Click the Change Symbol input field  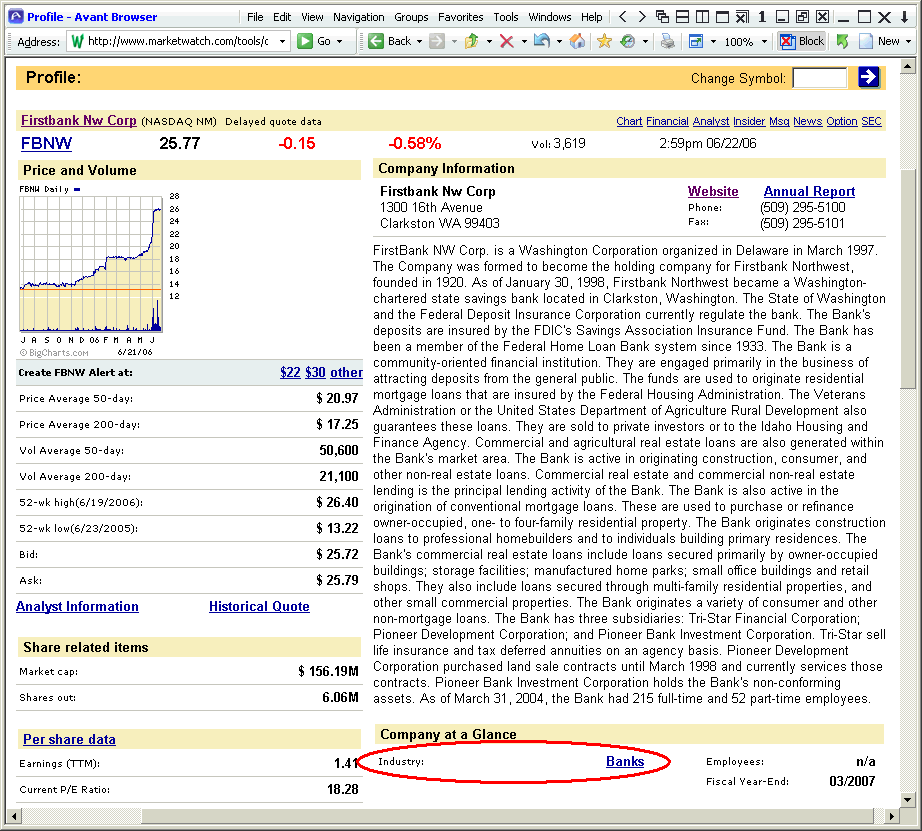pyautogui.click(x=820, y=77)
